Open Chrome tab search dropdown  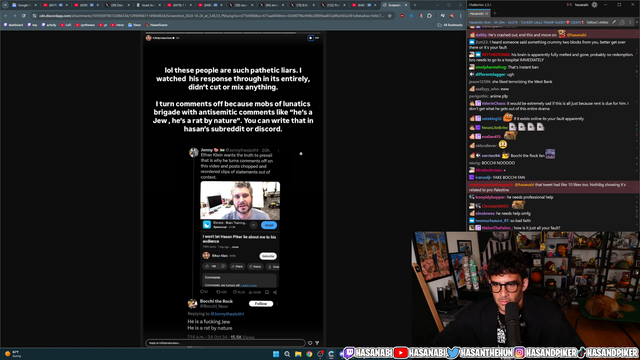pos(5,5)
